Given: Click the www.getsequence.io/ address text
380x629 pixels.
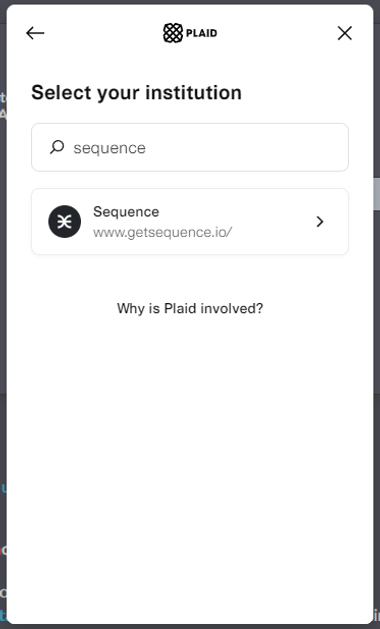Looking at the screenshot, I should [x=163, y=232].
